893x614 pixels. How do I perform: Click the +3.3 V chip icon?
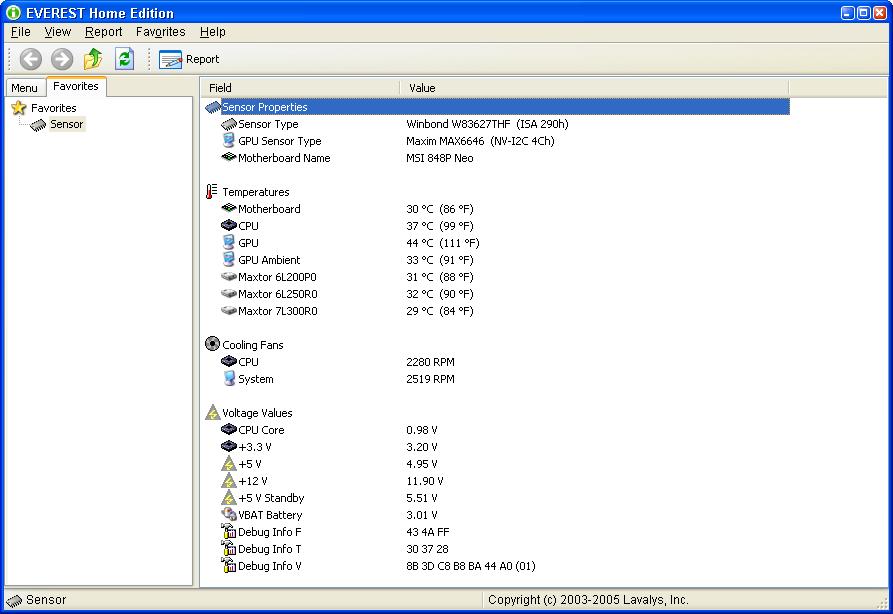pyautogui.click(x=229, y=447)
